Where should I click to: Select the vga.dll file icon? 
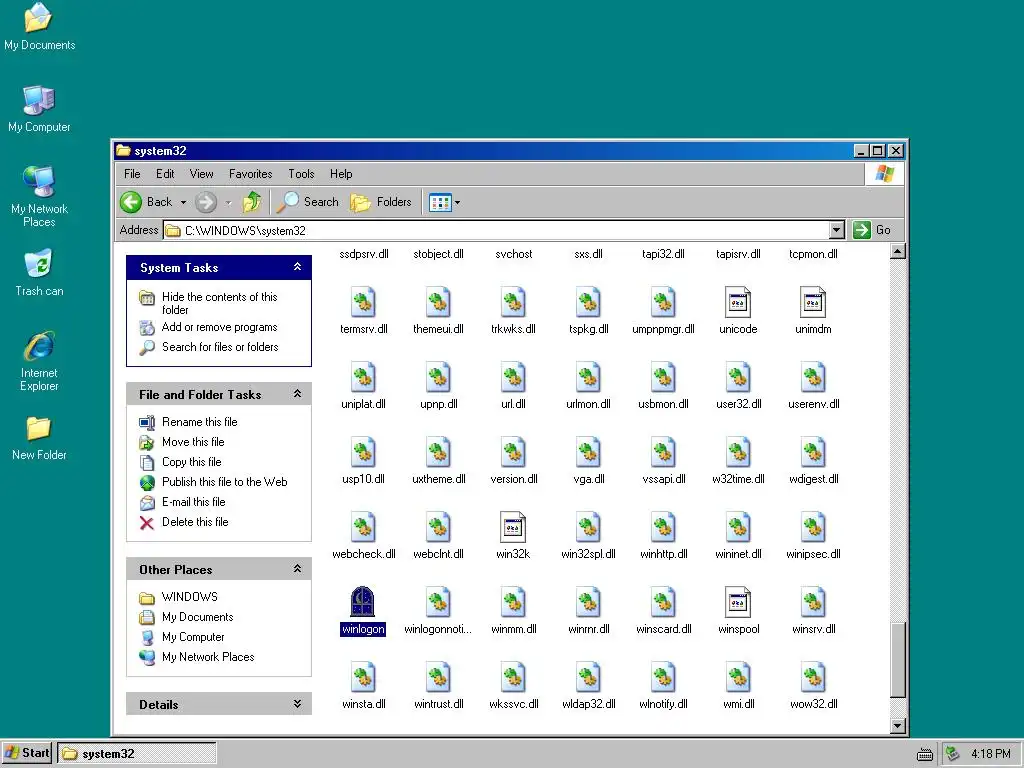coord(588,453)
